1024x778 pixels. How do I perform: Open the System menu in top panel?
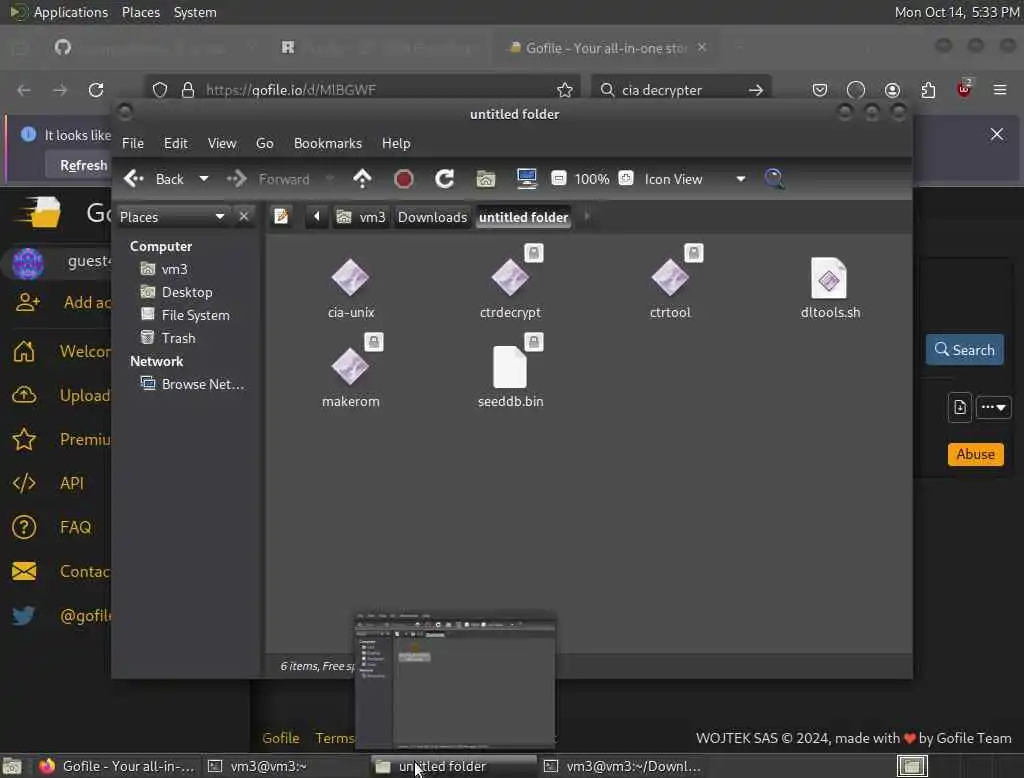[195, 12]
